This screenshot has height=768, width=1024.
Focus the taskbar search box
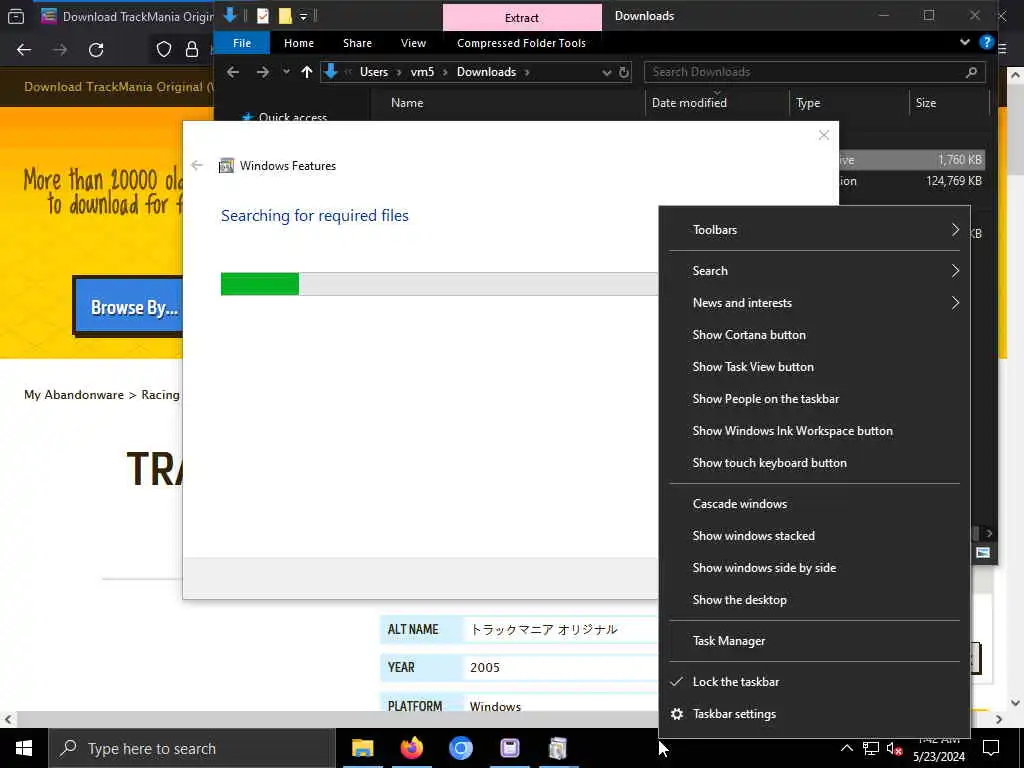pyautogui.click(x=191, y=748)
